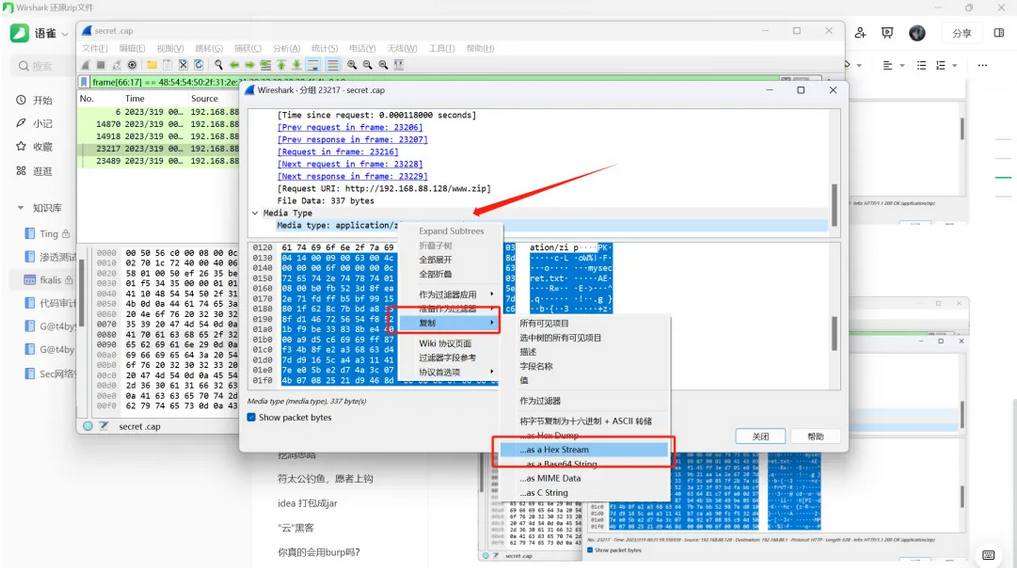1017x568 pixels.
Task: Follow the Prev request in frame: 23206 link
Action: point(350,127)
